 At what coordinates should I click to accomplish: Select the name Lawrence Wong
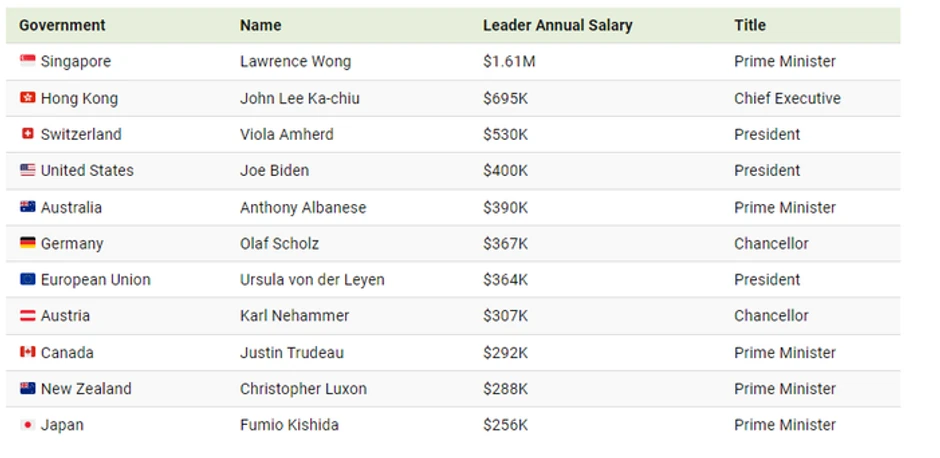(295, 62)
